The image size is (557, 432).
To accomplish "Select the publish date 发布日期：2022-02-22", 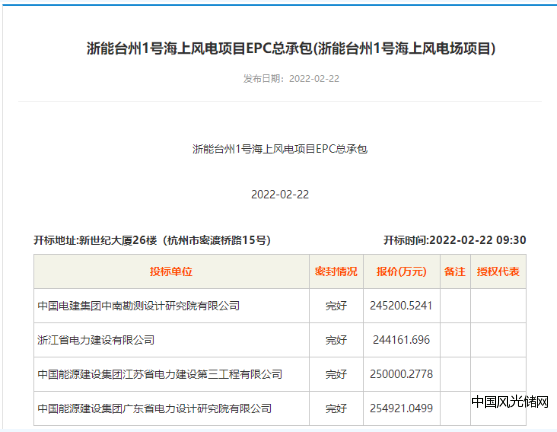I will 291,79.
